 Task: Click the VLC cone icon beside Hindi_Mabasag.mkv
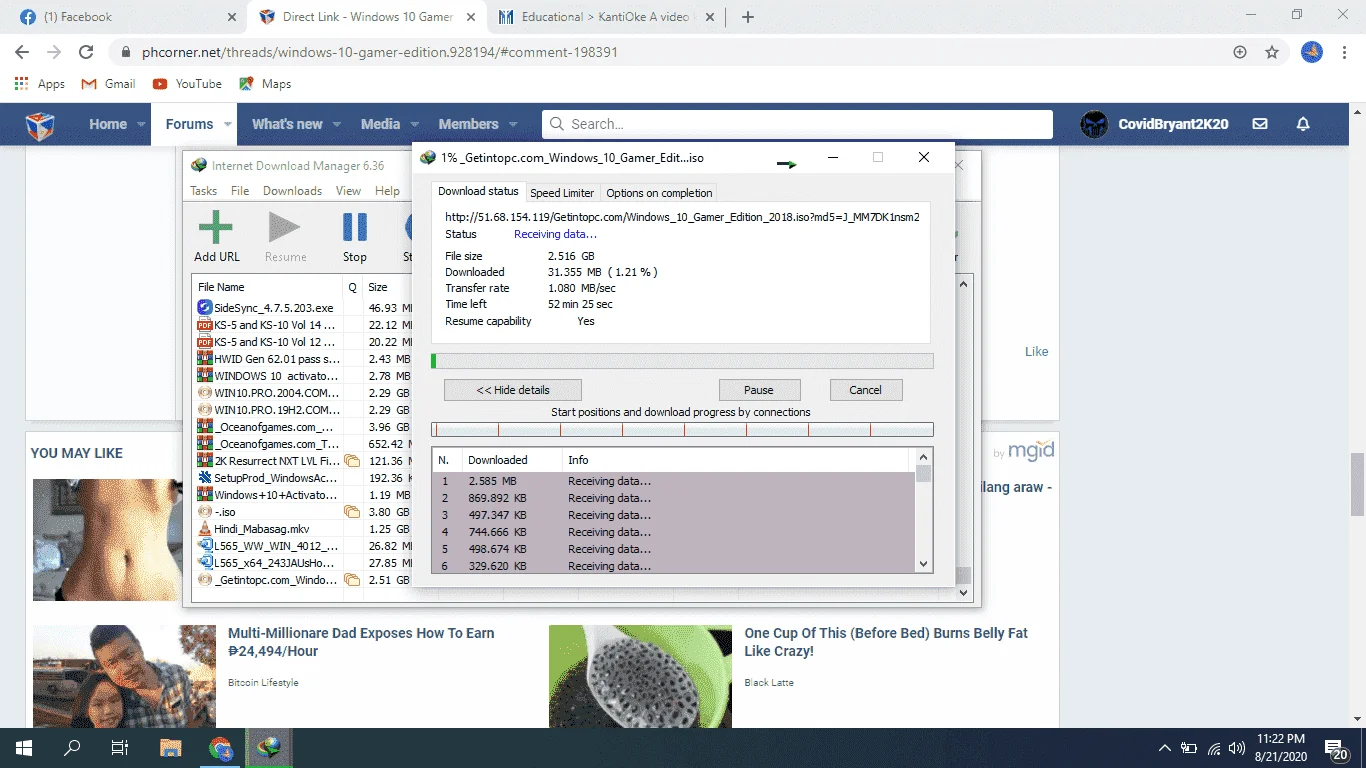coord(205,528)
